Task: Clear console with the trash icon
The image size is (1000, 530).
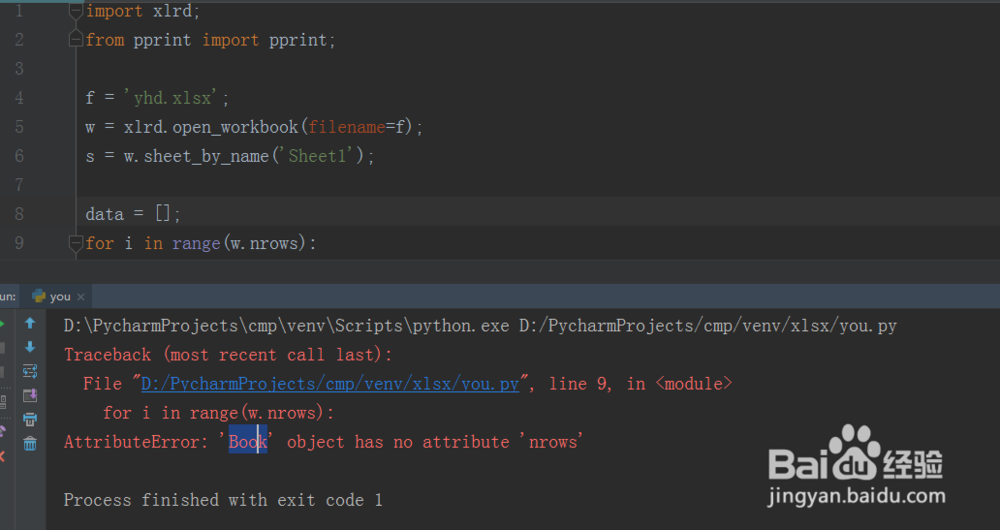Action: click(30, 444)
